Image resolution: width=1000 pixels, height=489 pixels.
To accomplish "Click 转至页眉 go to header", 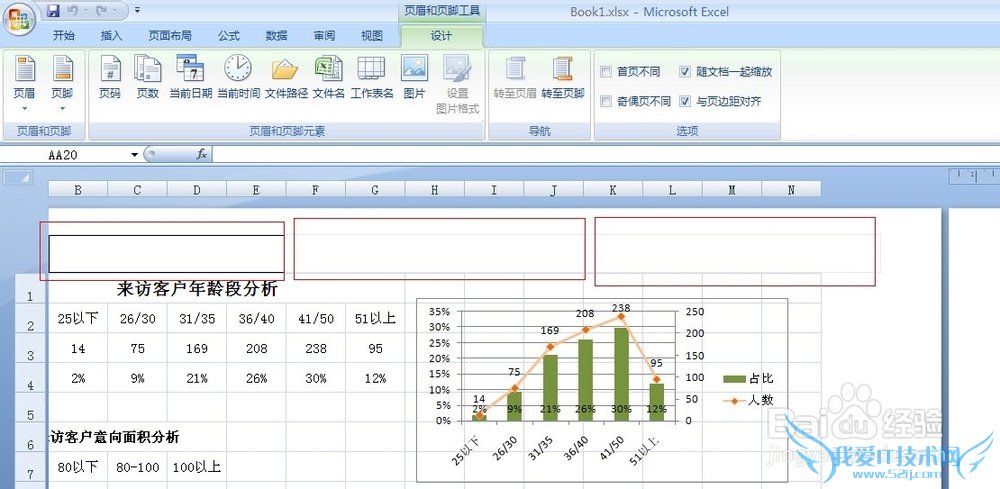I will 515,77.
